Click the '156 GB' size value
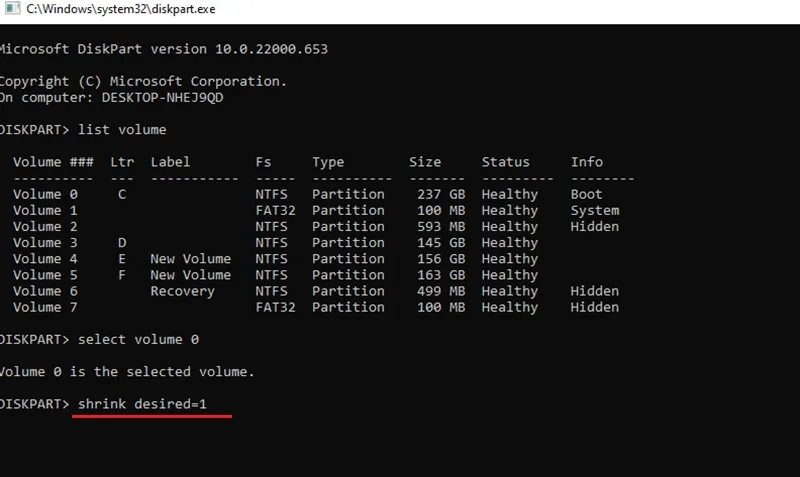Image resolution: width=800 pixels, height=477 pixels. [x=441, y=259]
